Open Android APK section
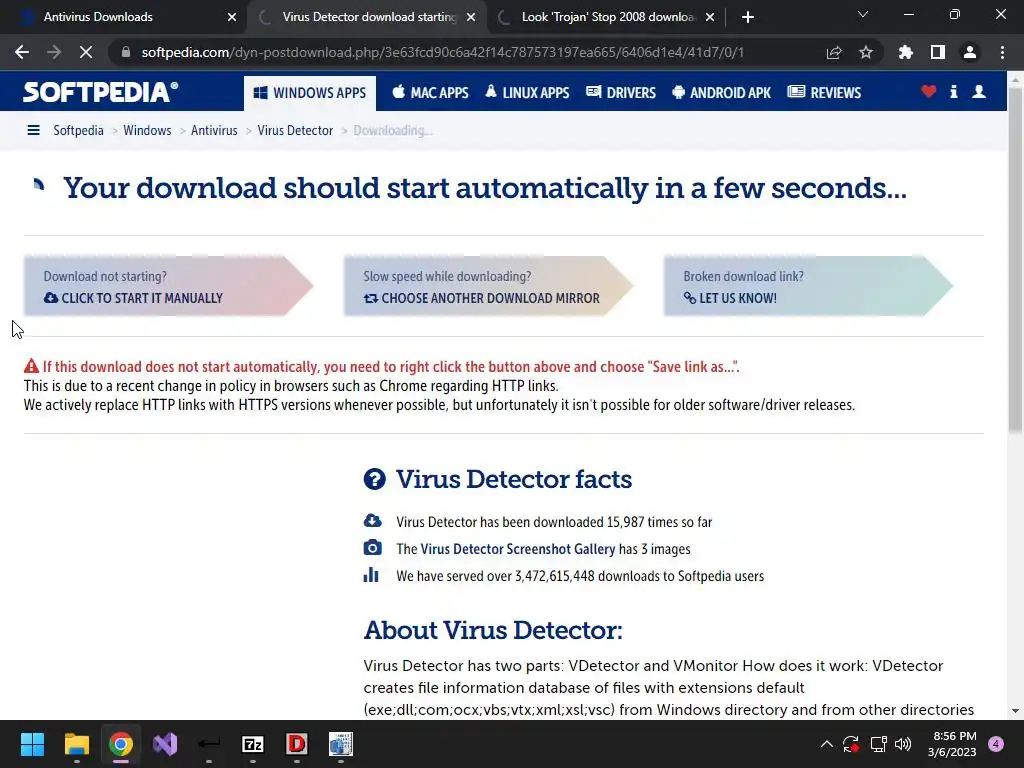 (721, 93)
